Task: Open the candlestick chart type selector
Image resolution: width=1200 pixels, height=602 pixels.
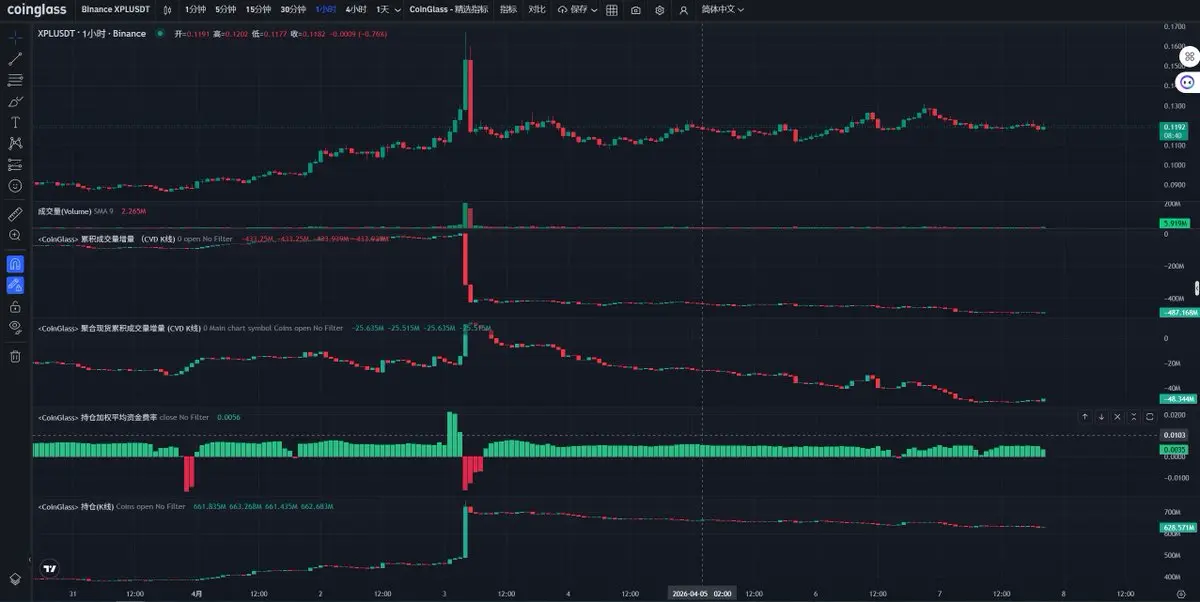Action: 167,9
